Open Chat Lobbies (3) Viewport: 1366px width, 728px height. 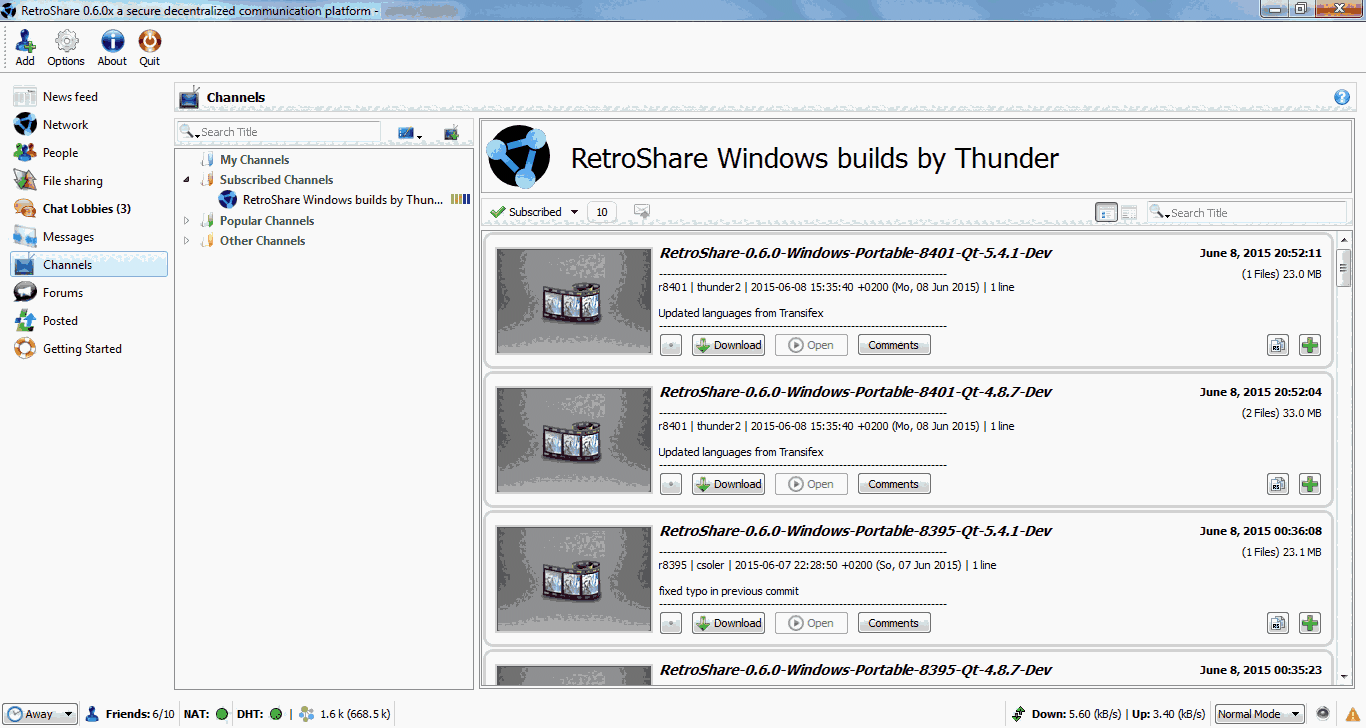click(x=89, y=209)
